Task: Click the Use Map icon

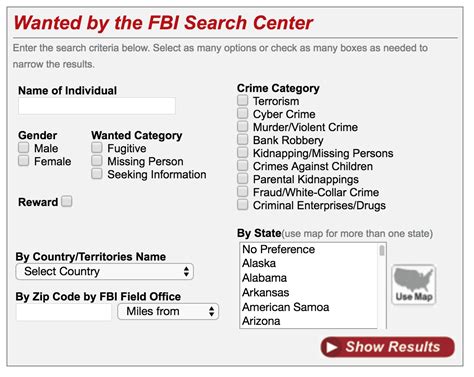Action: (414, 285)
